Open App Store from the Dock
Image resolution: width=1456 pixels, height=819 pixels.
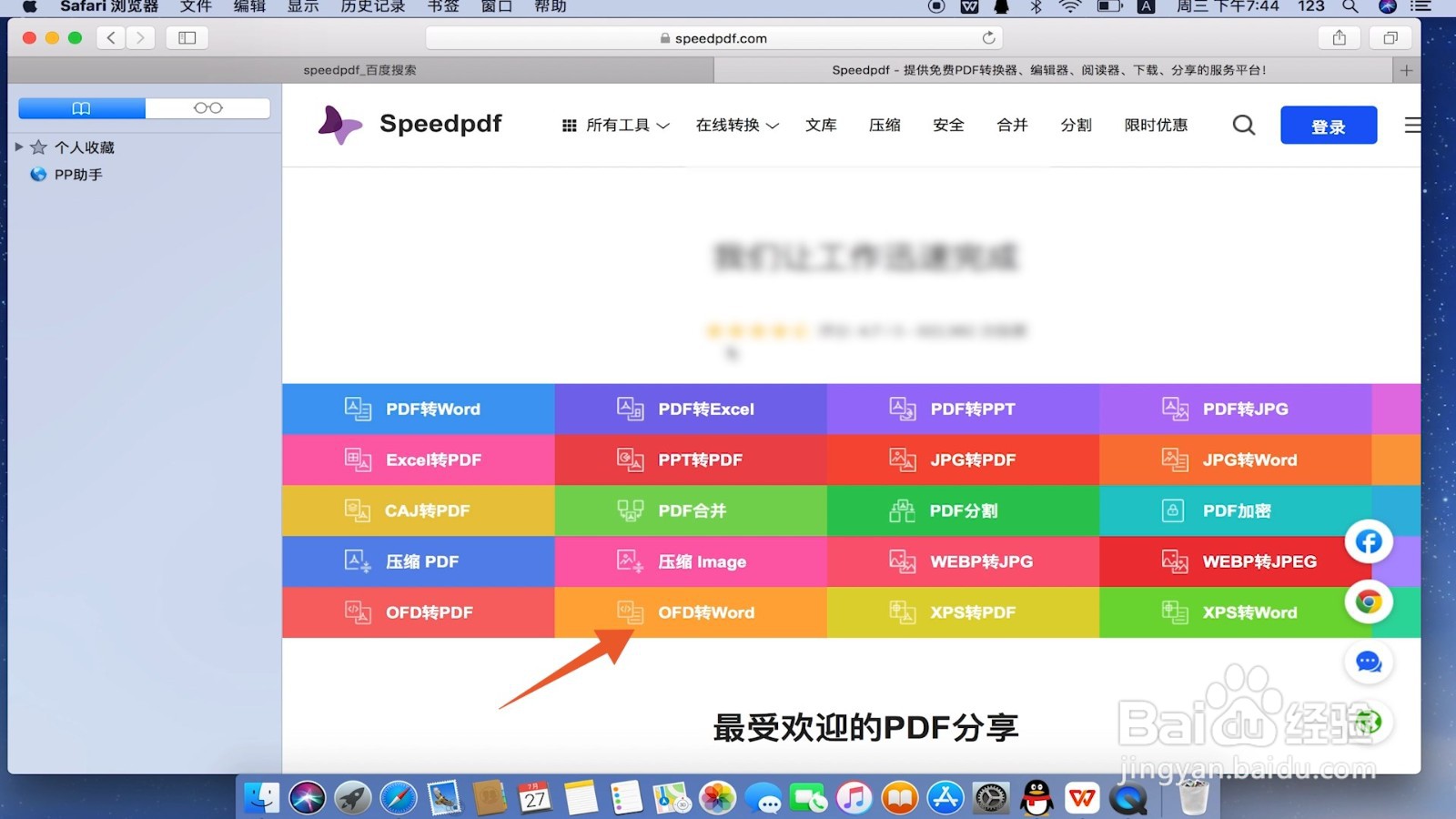point(945,798)
